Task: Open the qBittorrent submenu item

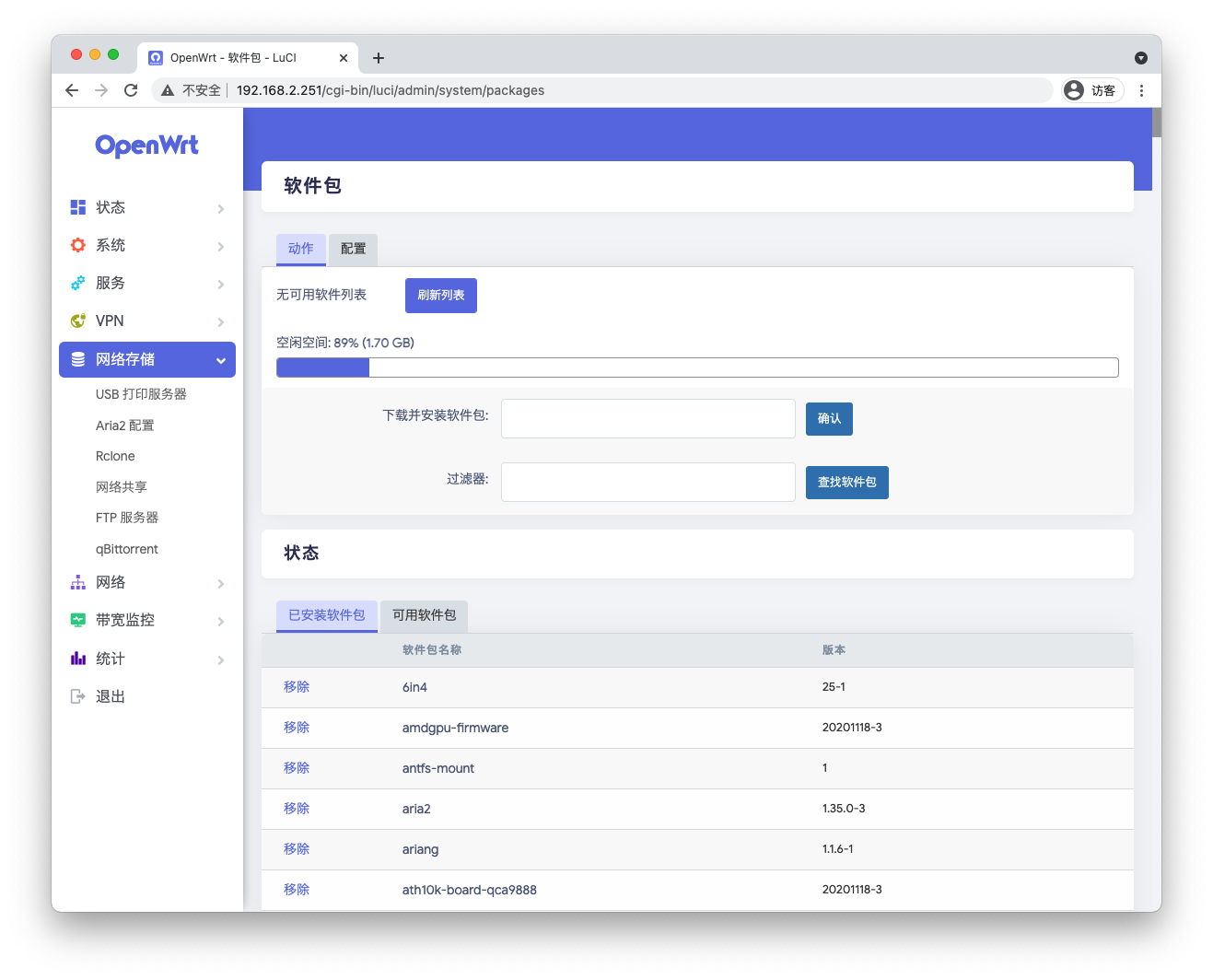Action: [x=127, y=549]
